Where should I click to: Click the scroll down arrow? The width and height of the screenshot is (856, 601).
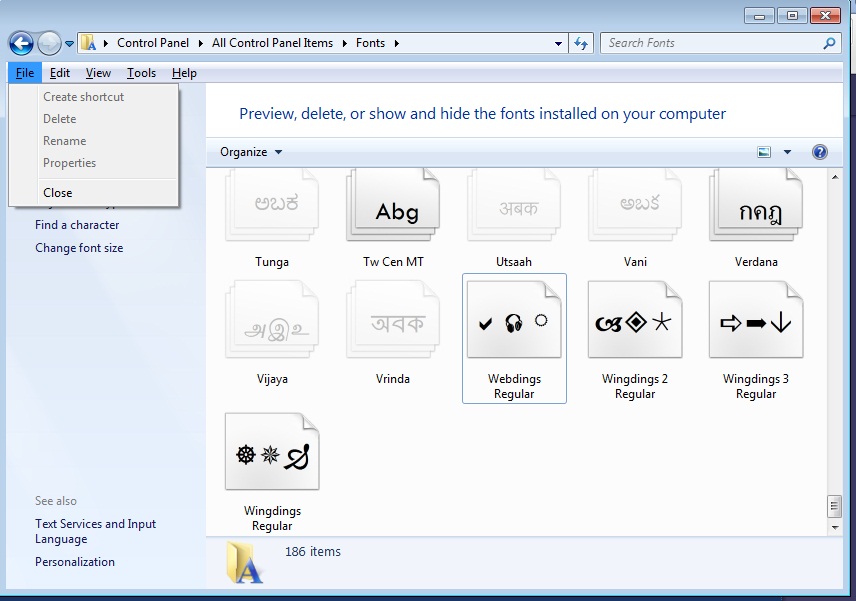[x=835, y=528]
